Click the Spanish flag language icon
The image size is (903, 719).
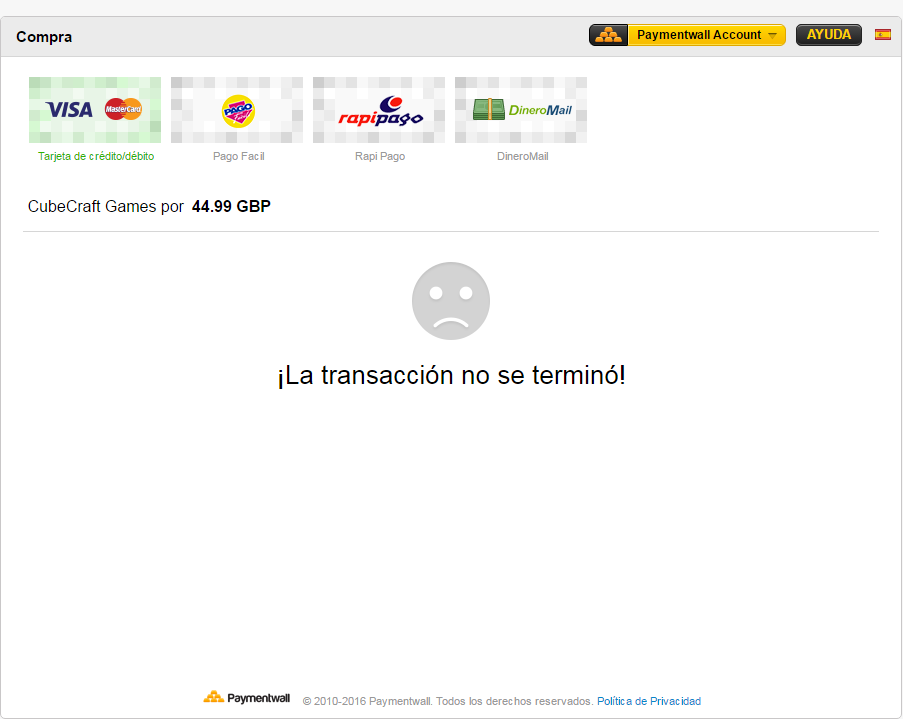pyautogui.click(x=883, y=35)
